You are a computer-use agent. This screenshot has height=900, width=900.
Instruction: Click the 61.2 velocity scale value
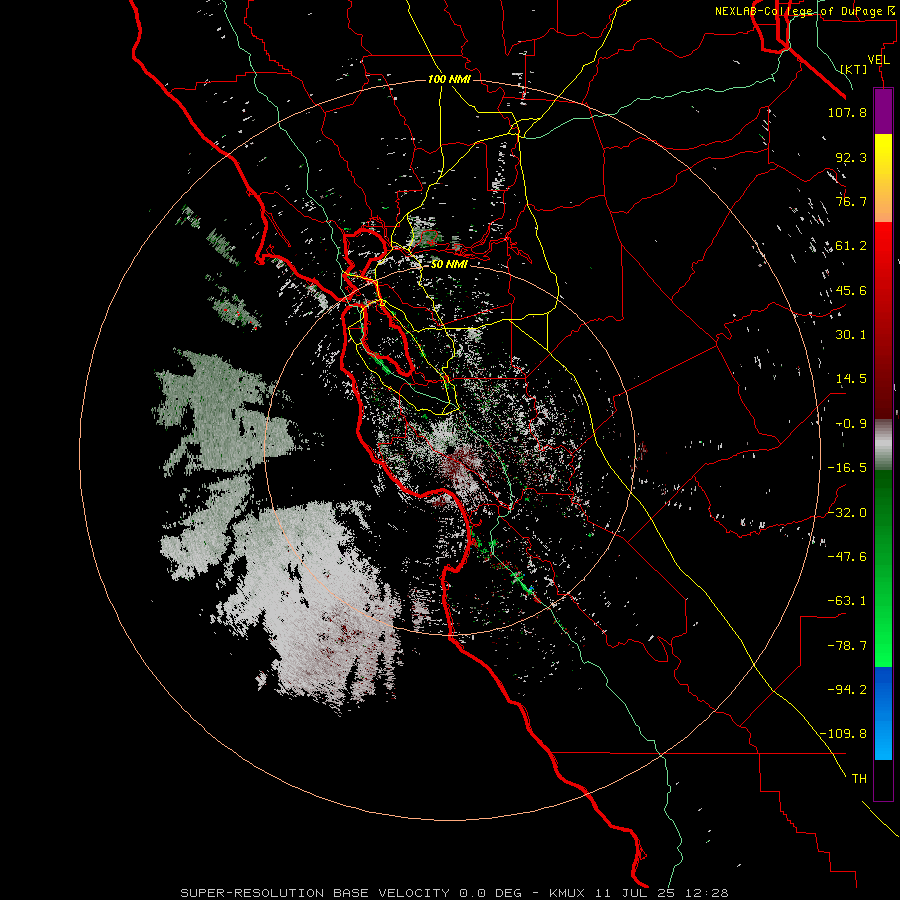(x=851, y=246)
